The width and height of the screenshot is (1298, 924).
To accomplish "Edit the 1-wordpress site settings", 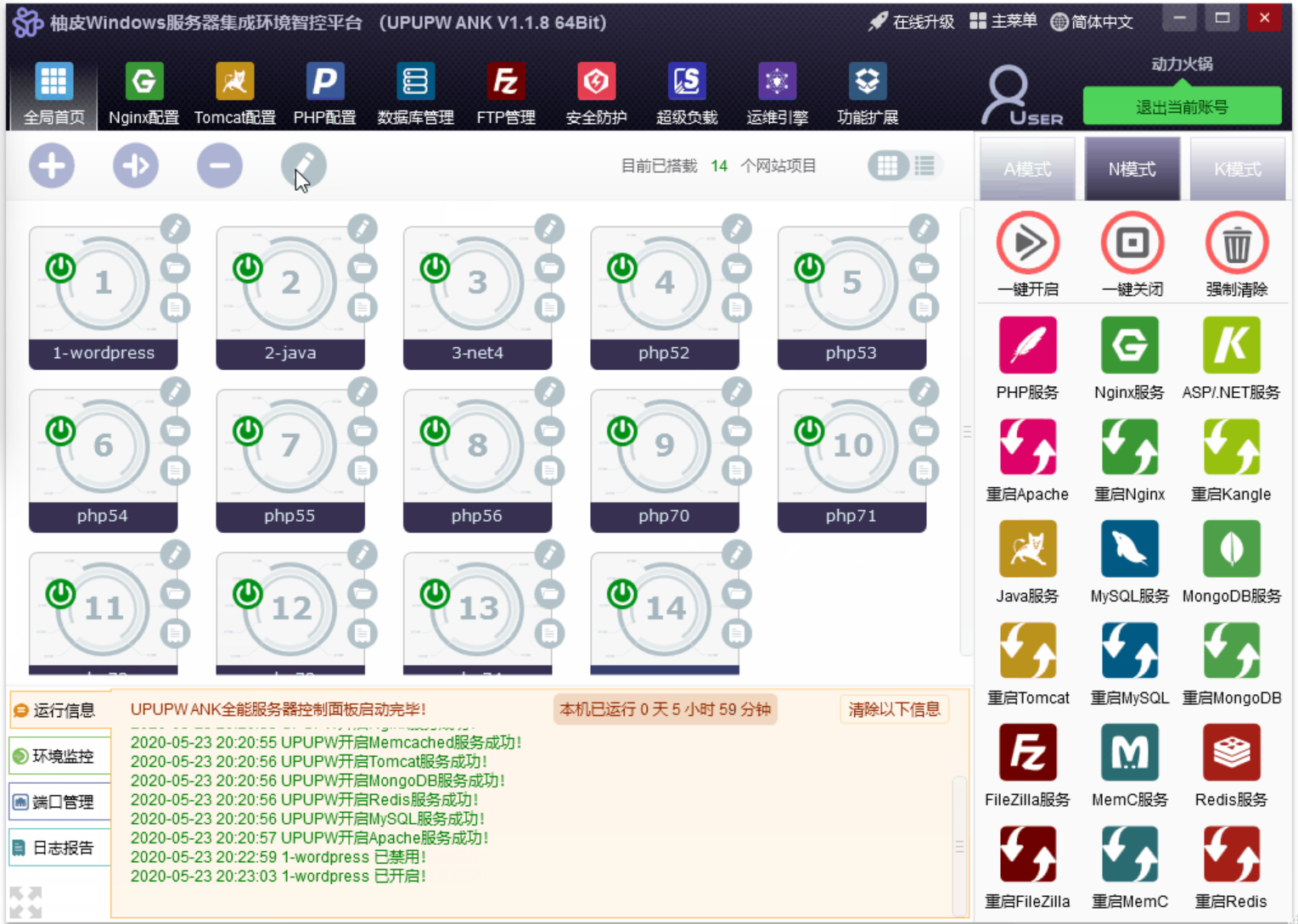I will click(x=175, y=229).
